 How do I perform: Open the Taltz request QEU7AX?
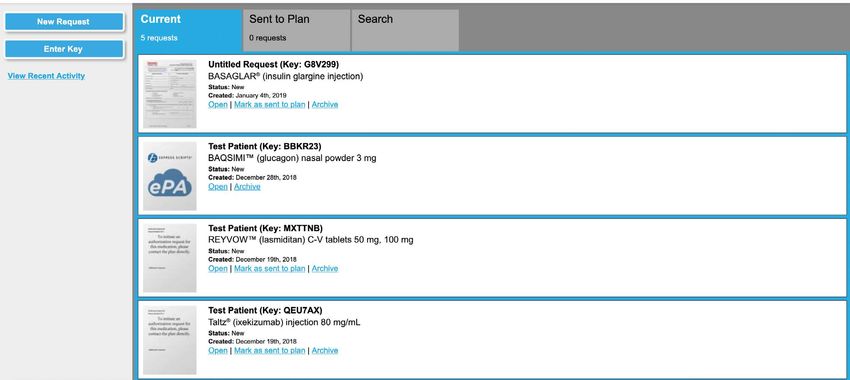218,351
